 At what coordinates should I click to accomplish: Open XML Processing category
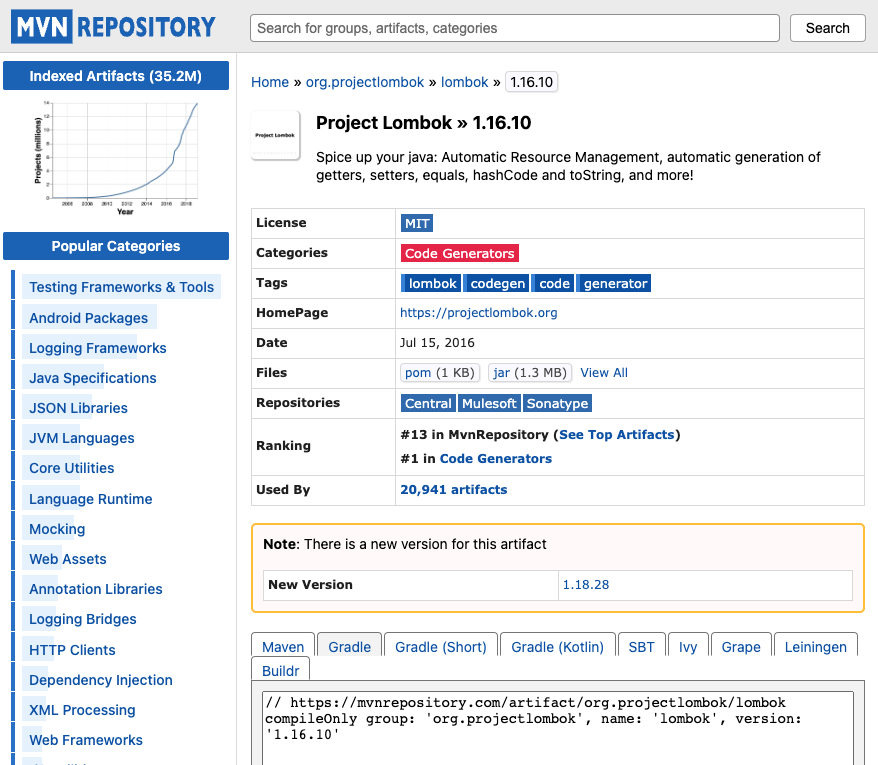point(82,710)
